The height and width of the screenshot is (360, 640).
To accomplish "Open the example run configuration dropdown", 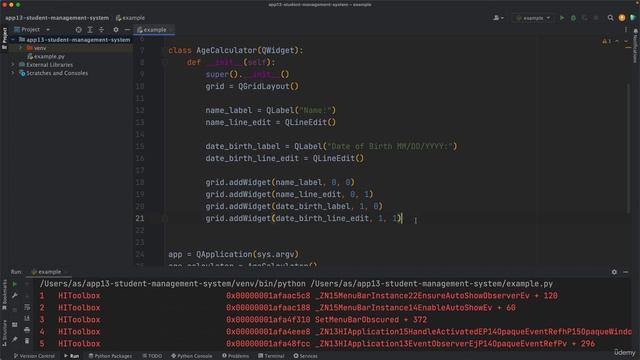I will point(533,18).
